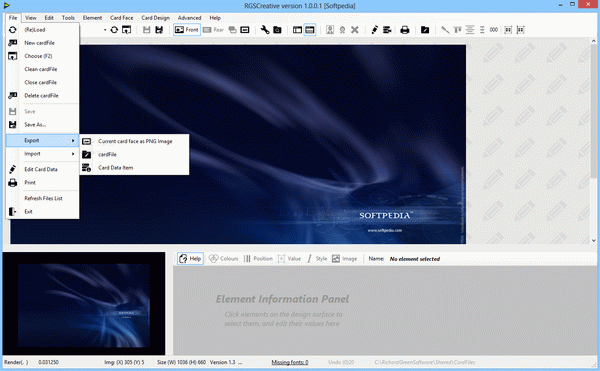The height and width of the screenshot is (371, 600).
Task: Click the card preview thumbnail
Action: point(84,304)
